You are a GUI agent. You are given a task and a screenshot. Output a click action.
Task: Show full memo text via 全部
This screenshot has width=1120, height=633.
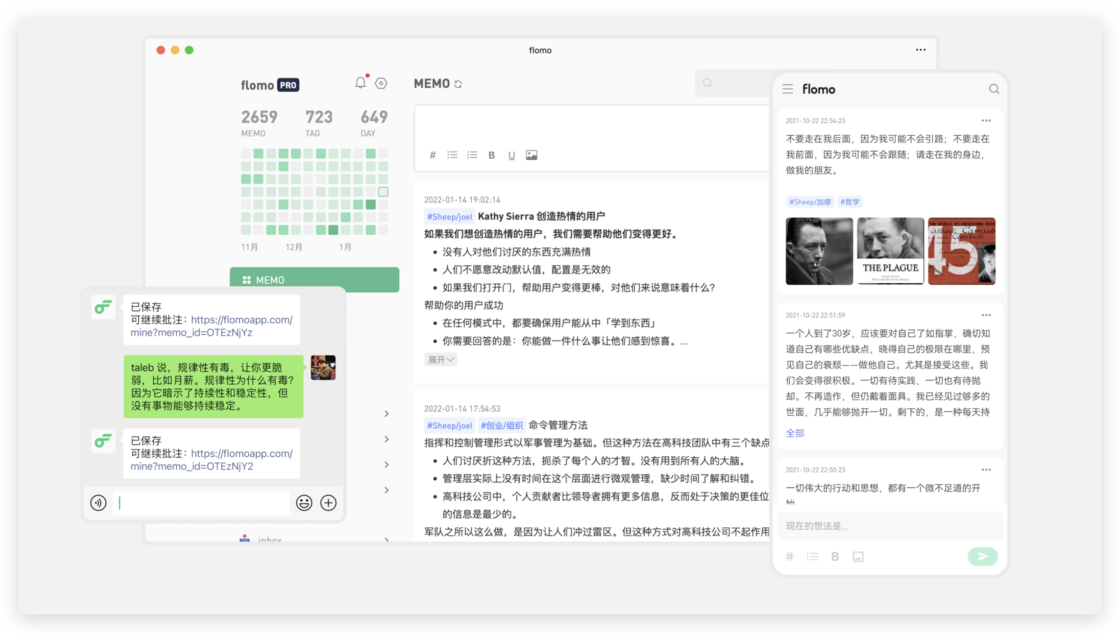795,433
